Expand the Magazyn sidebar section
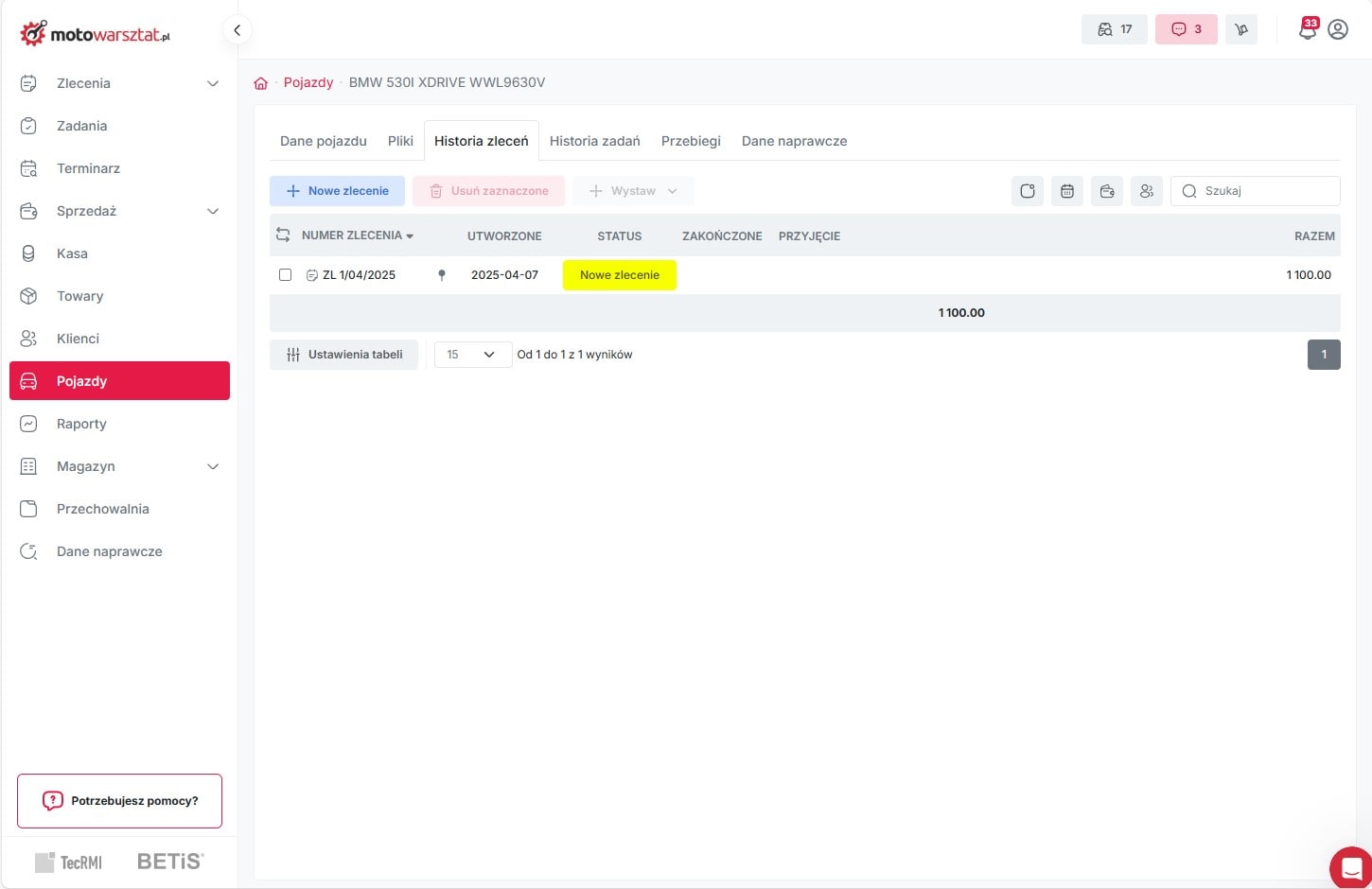The image size is (1372, 889). [213, 466]
